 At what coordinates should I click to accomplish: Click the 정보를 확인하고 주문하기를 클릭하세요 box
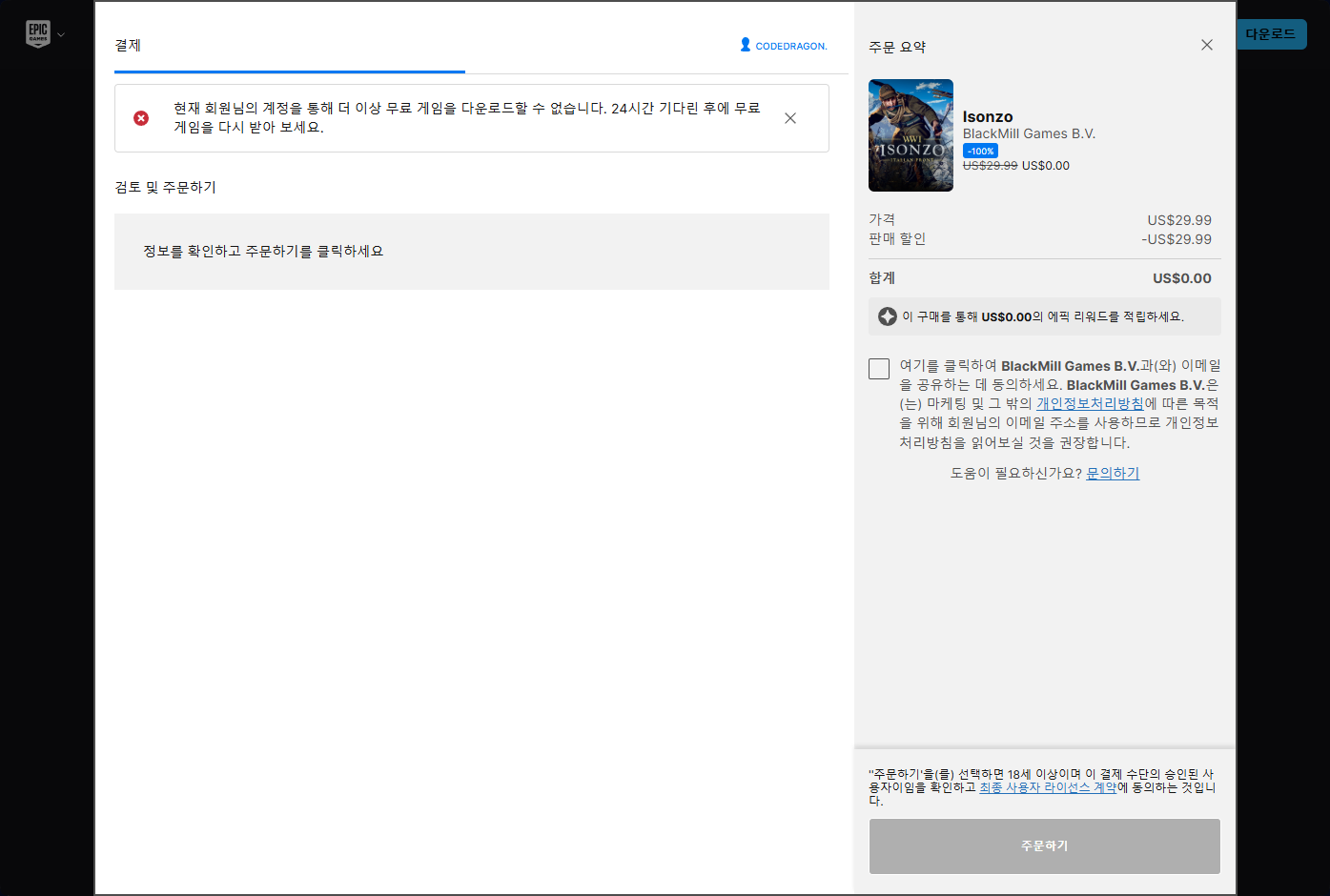click(x=472, y=252)
